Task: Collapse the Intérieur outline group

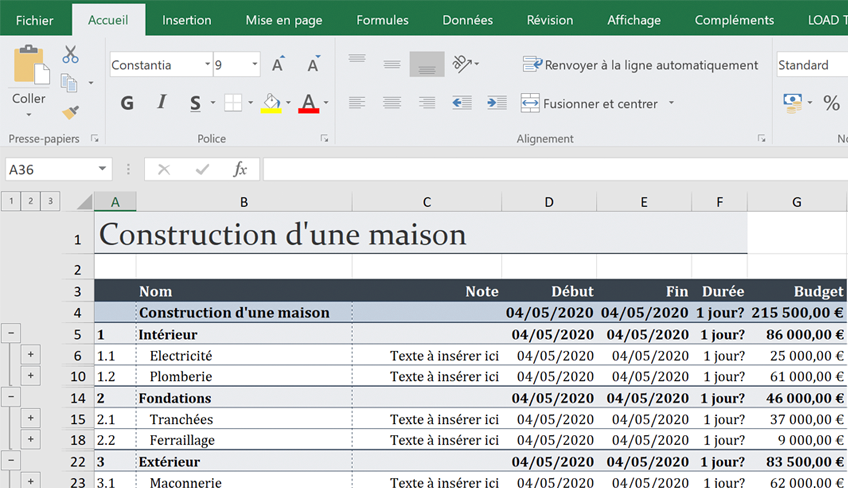Action: [x=11, y=334]
